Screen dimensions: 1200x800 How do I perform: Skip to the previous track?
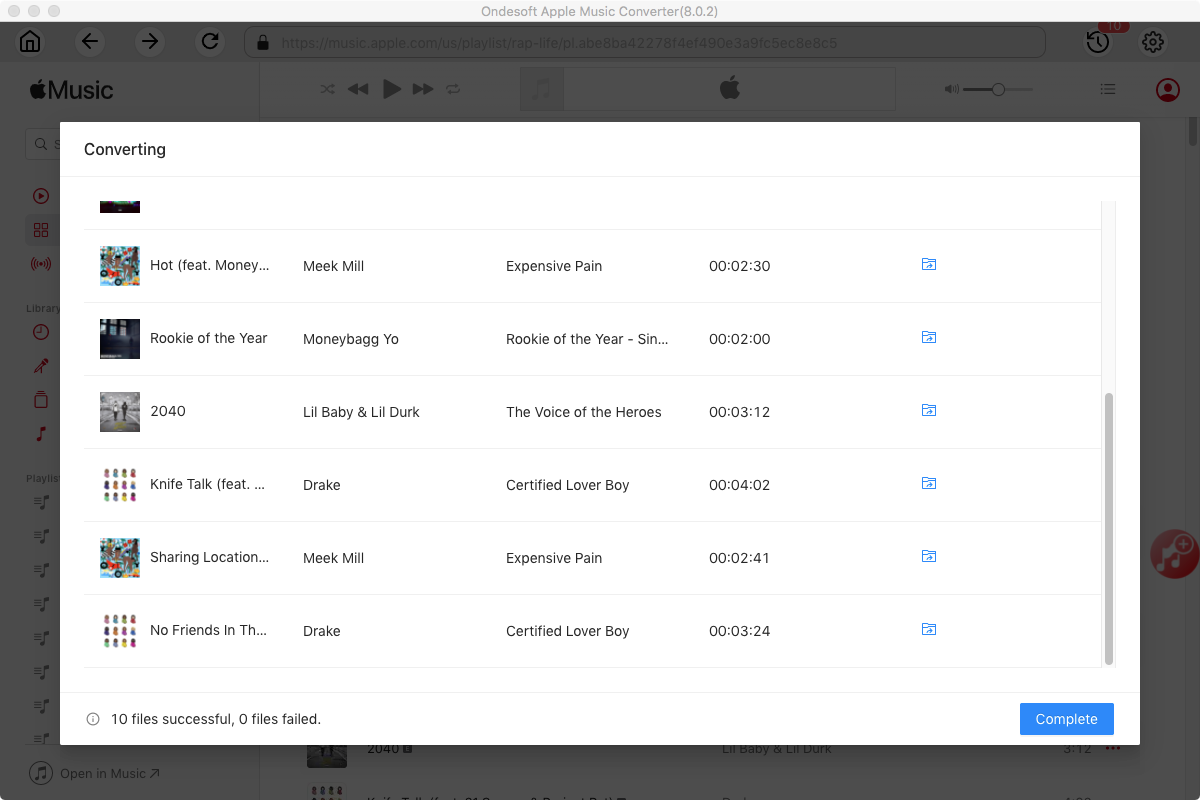358,89
